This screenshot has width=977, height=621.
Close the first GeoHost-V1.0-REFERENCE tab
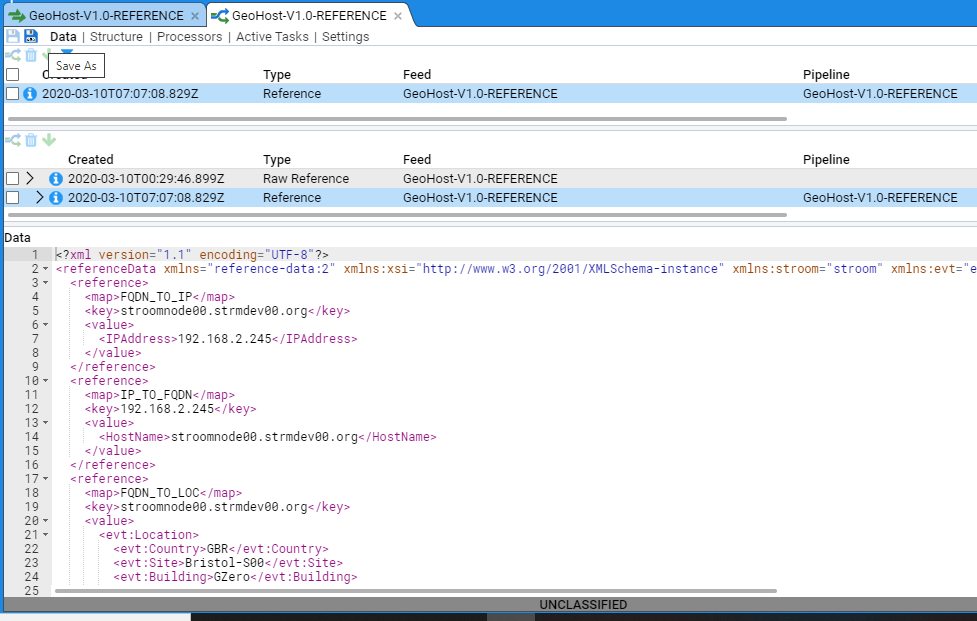coord(195,16)
